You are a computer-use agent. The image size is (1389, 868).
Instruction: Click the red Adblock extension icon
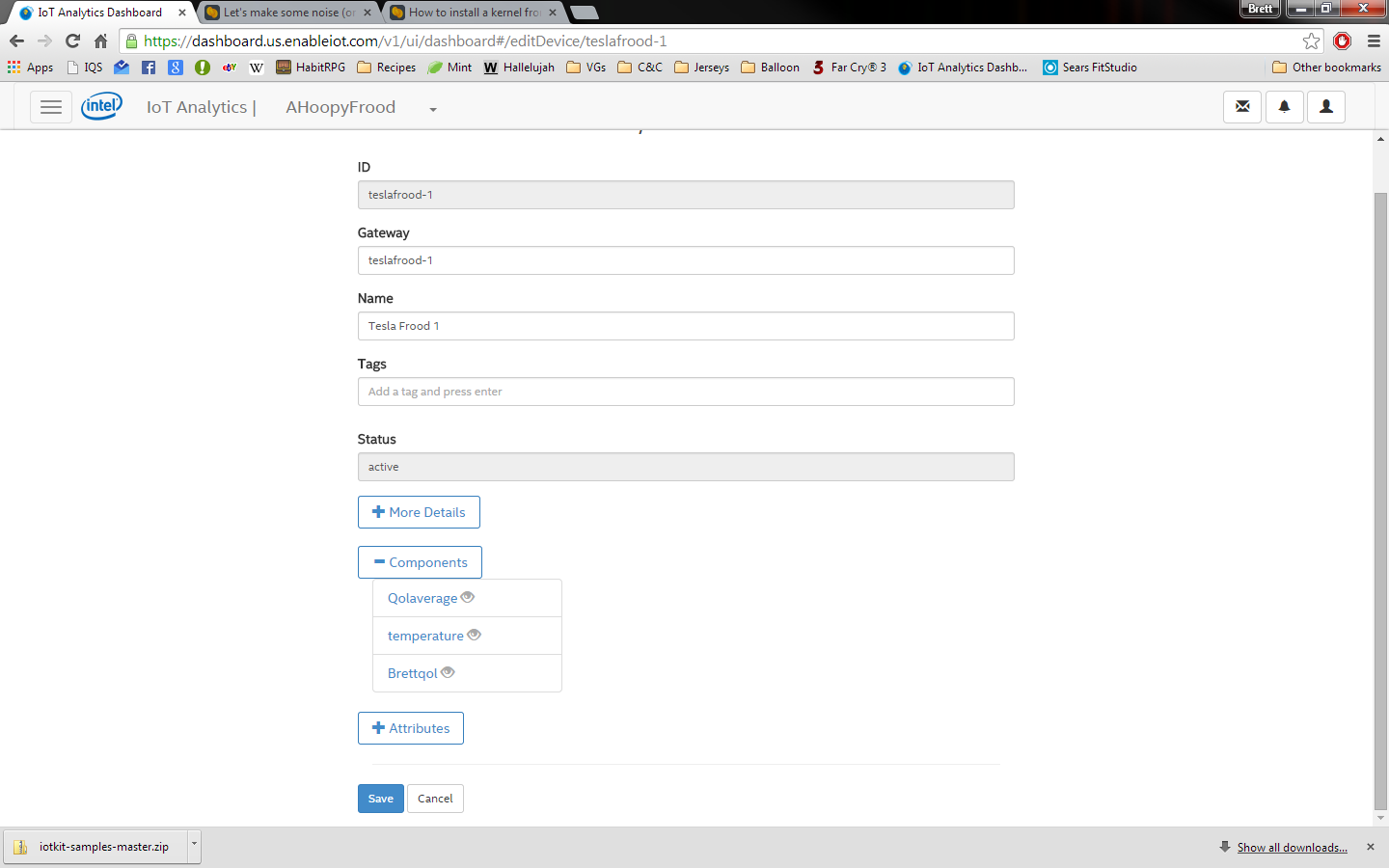tap(1342, 41)
